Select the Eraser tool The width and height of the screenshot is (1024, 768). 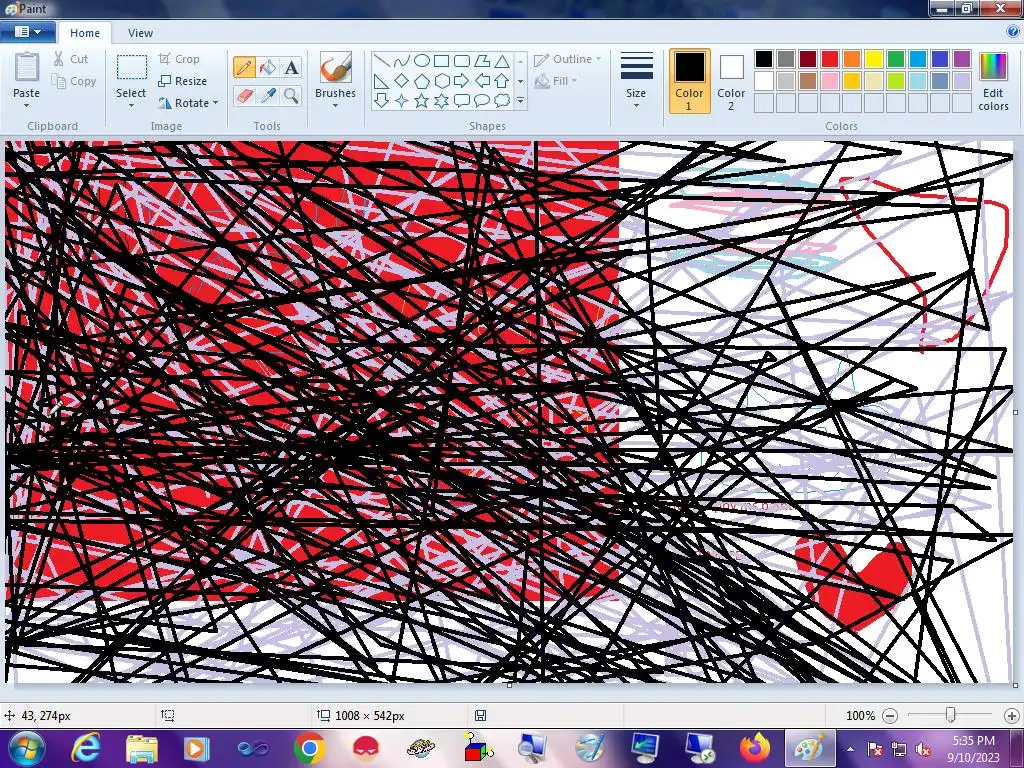pyautogui.click(x=244, y=96)
